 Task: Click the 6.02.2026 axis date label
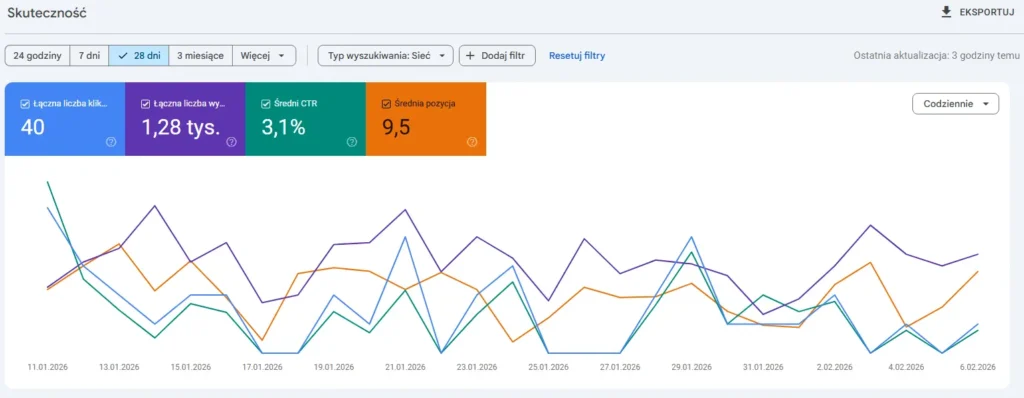[977, 367]
